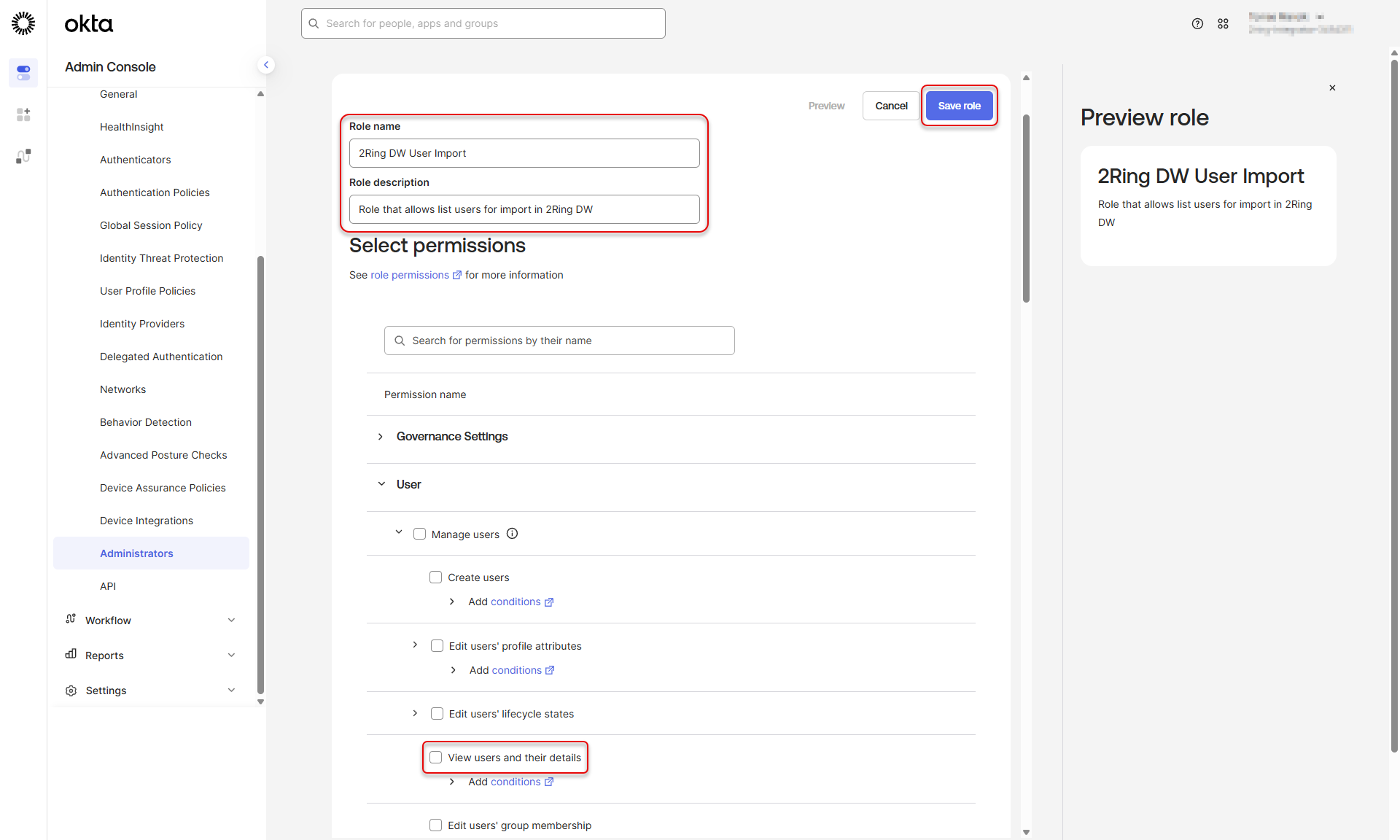Viewport: 1400px width, 840px height.
Task: Check the Create users checkbox
Action: click(436, 577)
